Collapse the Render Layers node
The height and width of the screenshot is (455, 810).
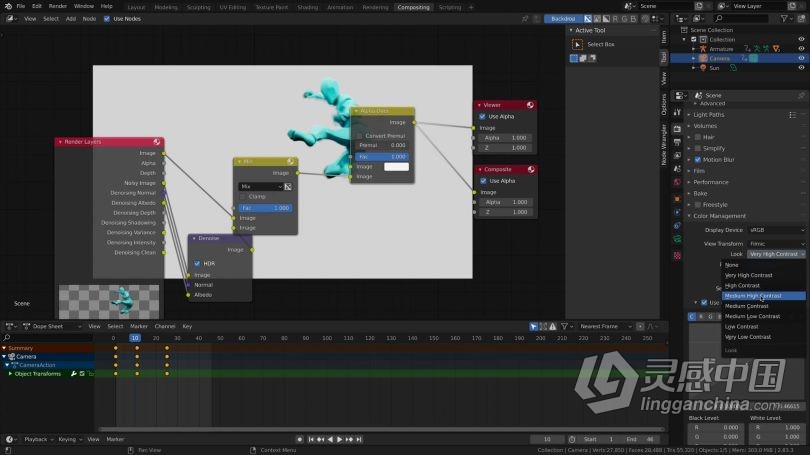click(60, 142)
